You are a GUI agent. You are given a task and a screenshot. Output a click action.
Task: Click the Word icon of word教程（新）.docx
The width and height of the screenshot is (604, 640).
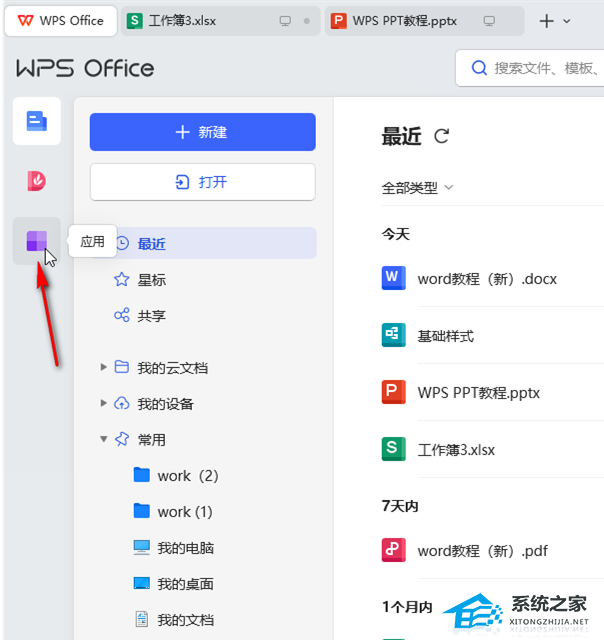[393, 278]
